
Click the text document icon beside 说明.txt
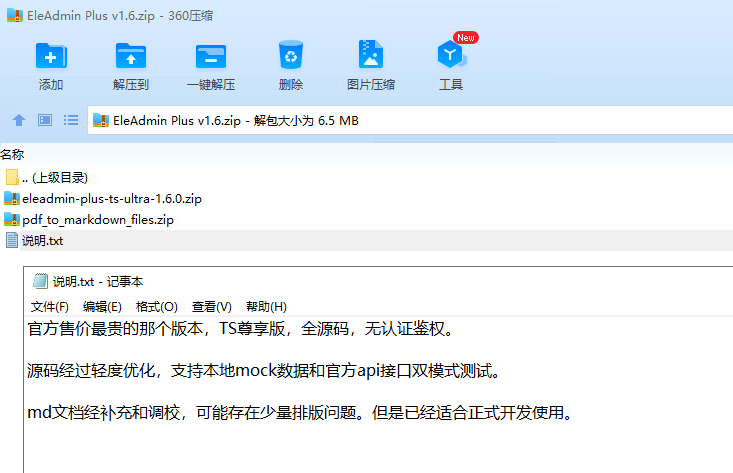pos(12,240)
